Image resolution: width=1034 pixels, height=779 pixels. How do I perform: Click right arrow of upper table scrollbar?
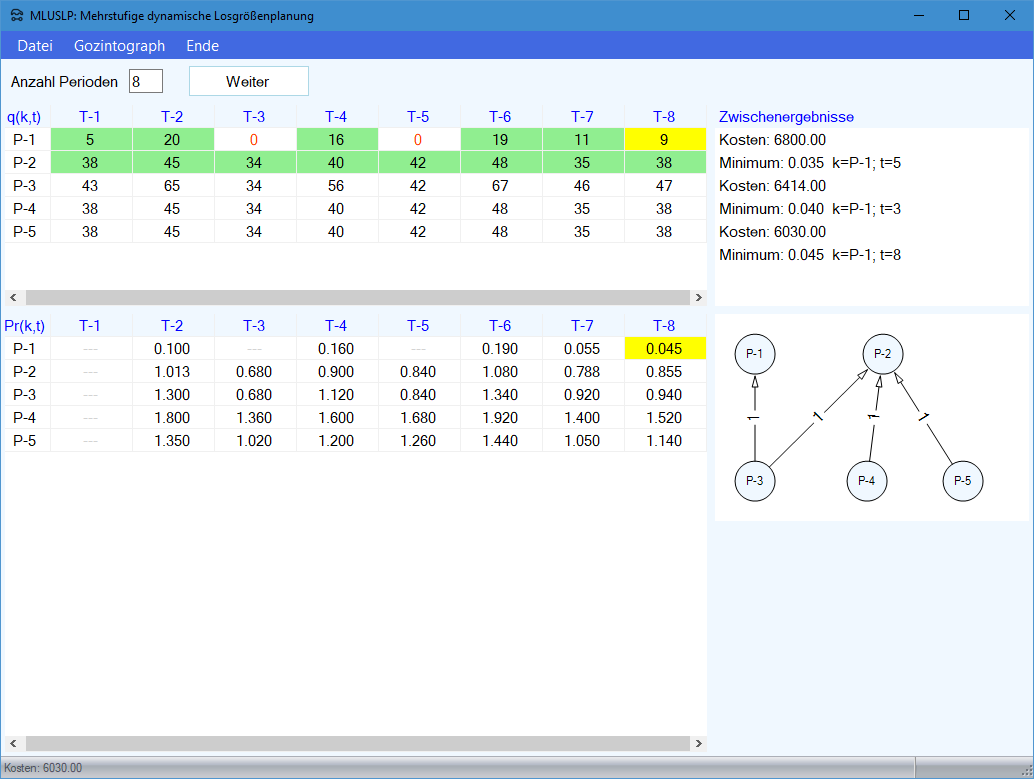click(x=698, y=298)
